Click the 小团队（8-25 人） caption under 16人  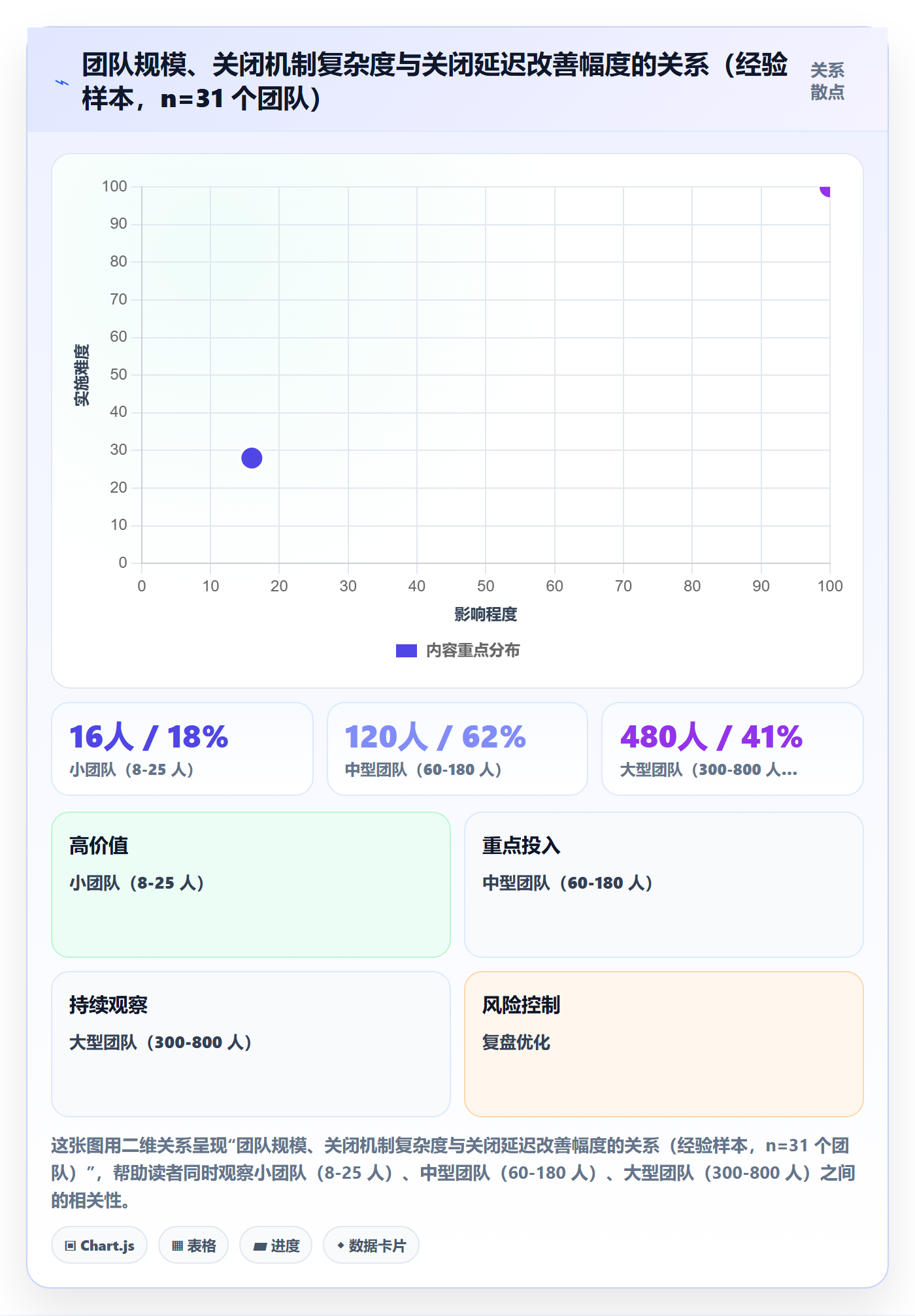click(x=131, y=770)
